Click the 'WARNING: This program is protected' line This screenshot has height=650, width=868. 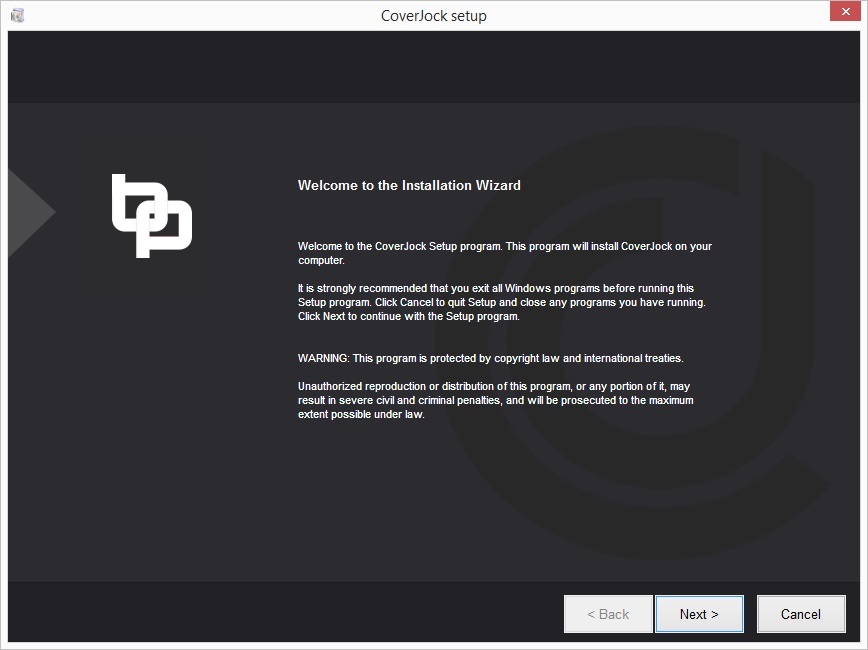(x=490, y=358)
